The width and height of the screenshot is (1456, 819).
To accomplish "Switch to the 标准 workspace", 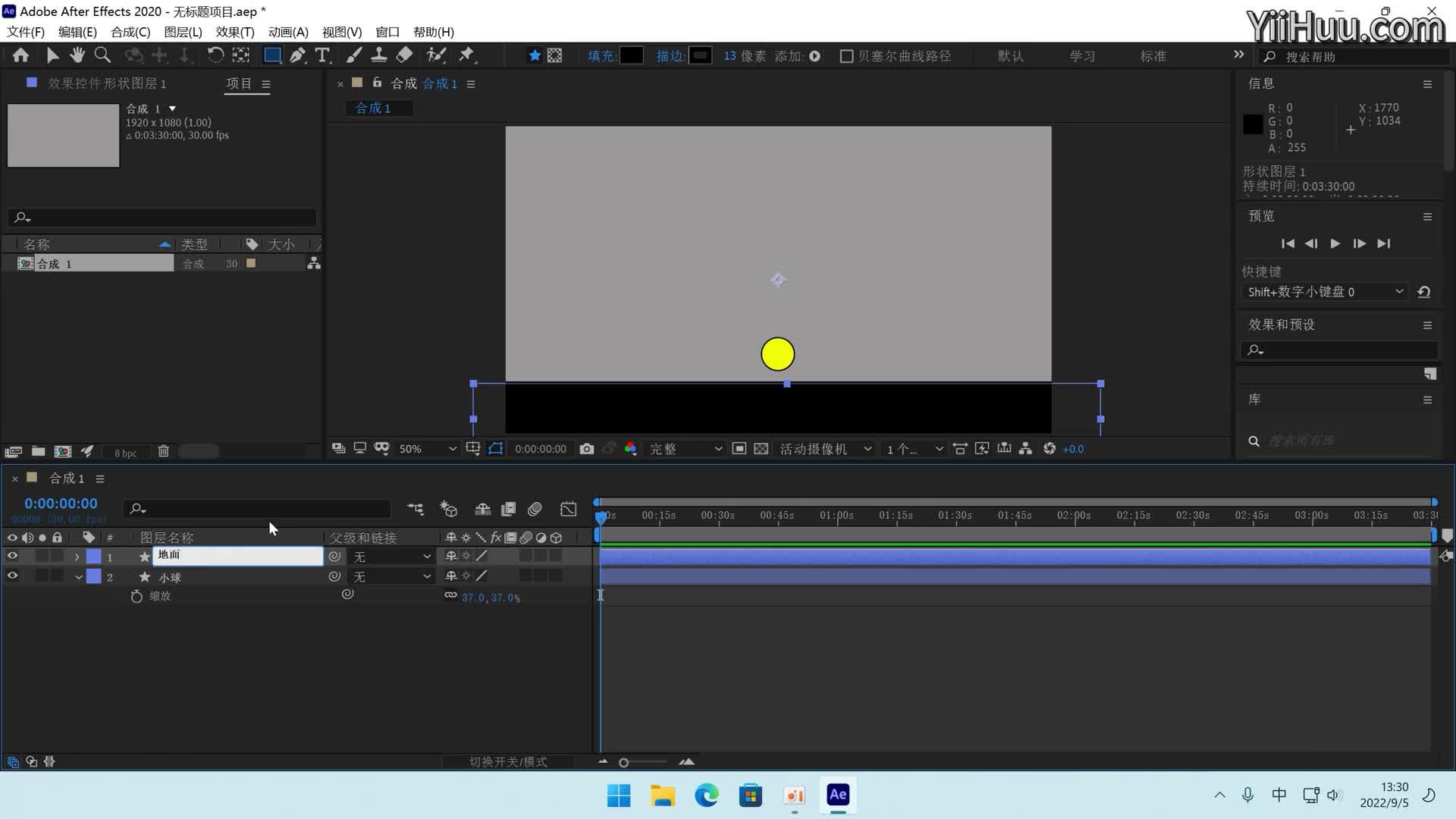I will click(x=1153, y=56).
